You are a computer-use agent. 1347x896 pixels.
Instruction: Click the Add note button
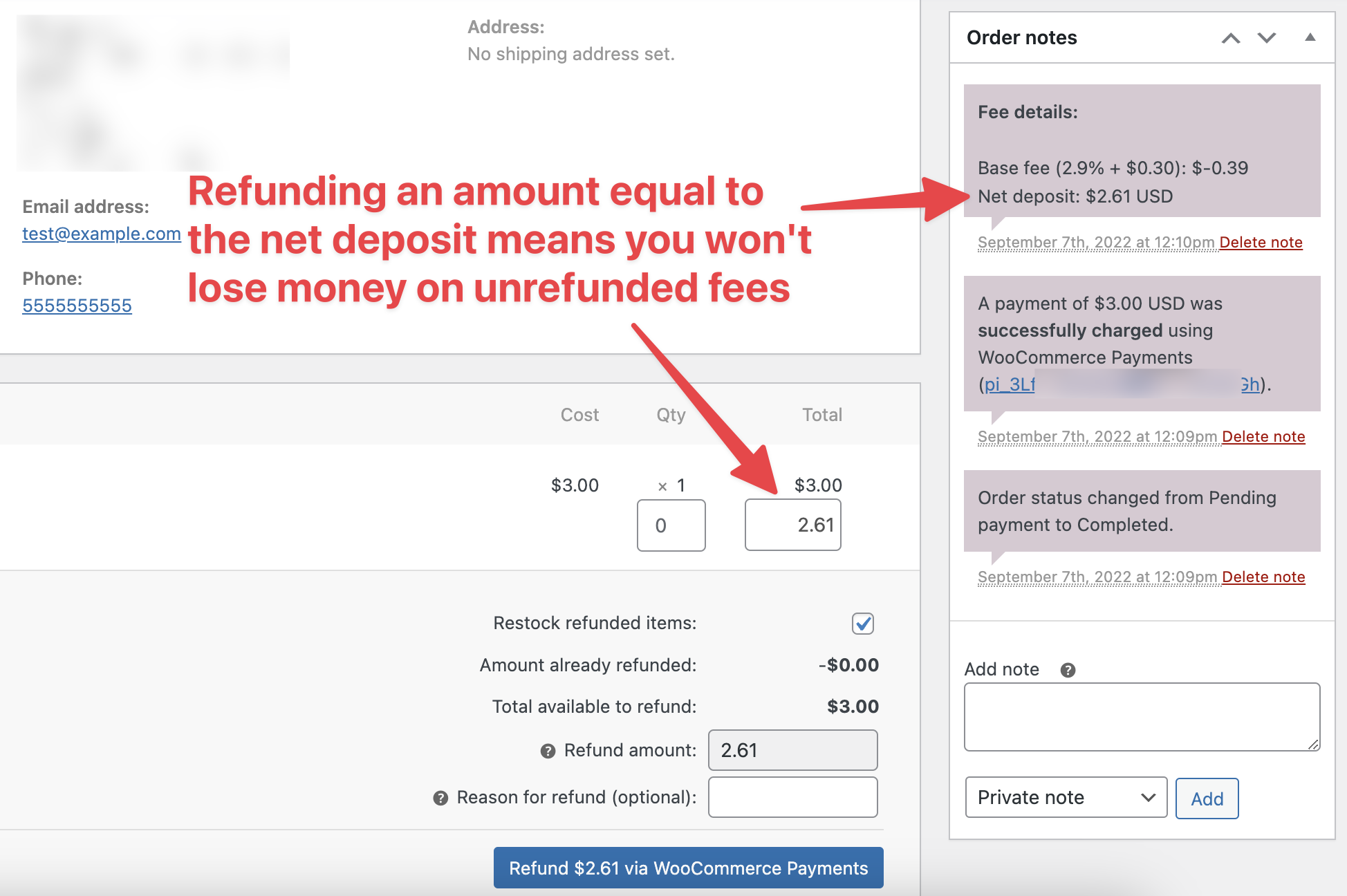click(1207, 799)
